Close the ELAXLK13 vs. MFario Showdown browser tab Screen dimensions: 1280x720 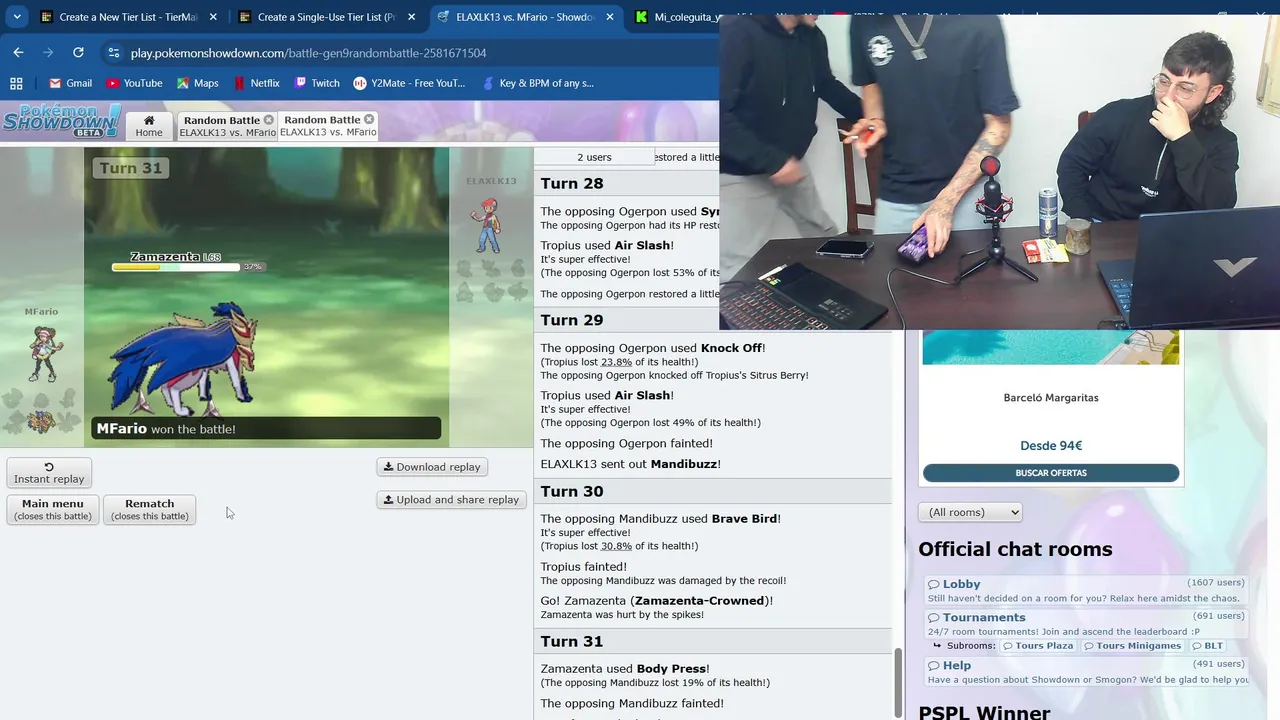pyautogui.click(x=609, y=17)
